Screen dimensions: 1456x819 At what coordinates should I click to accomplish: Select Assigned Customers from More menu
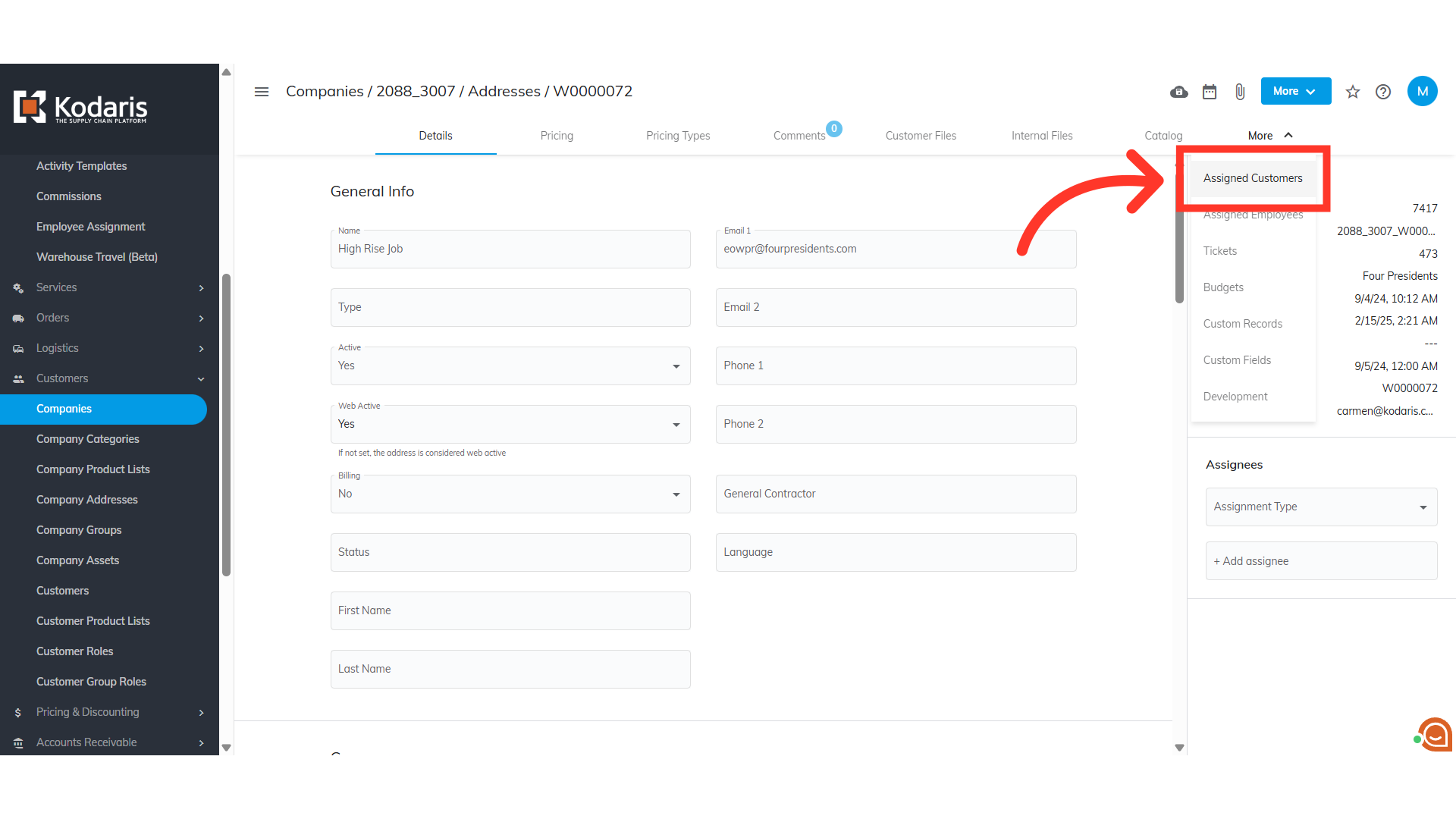click(1253, 178)
